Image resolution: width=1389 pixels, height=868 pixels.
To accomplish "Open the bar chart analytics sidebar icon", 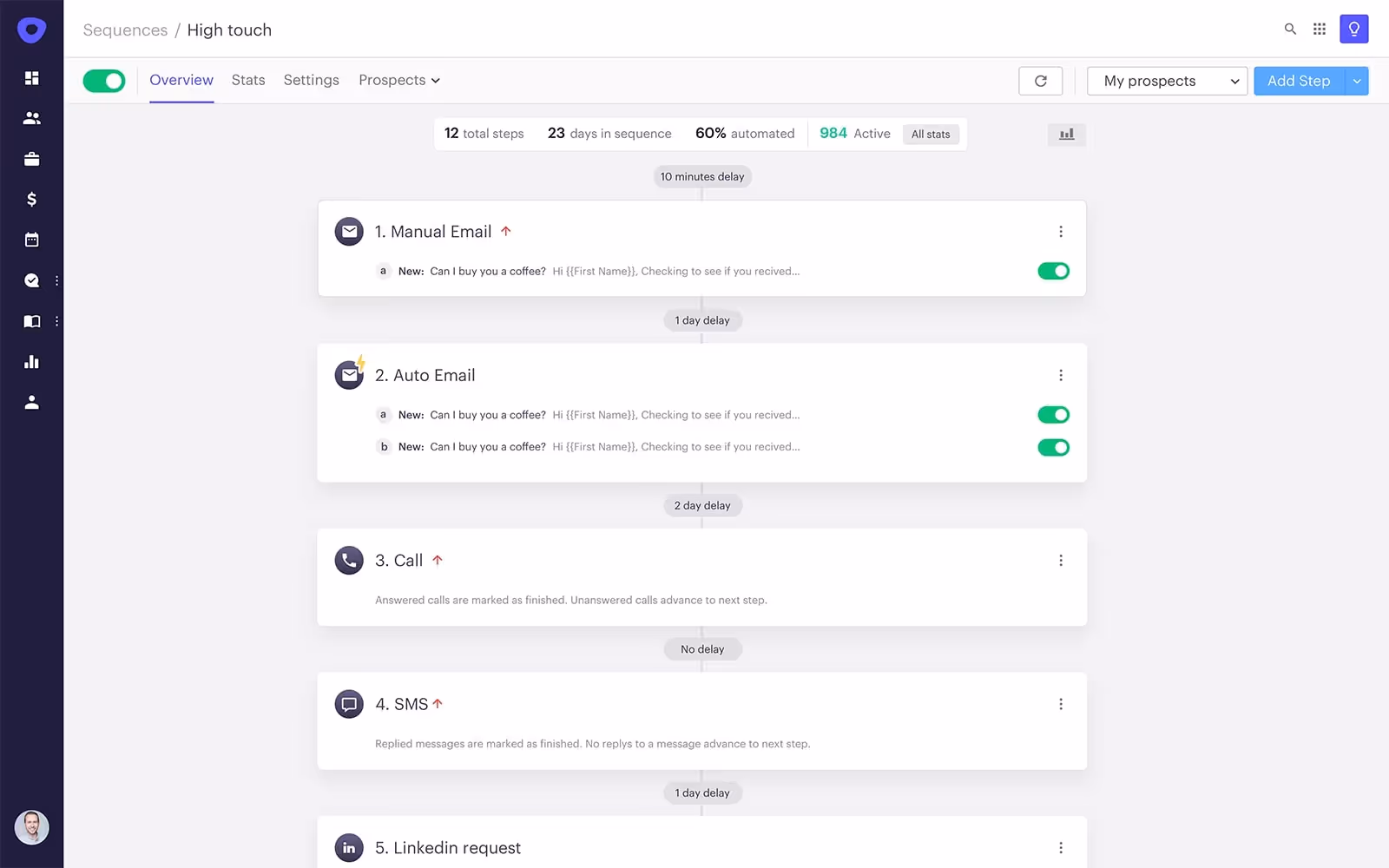I will [31, 362].
